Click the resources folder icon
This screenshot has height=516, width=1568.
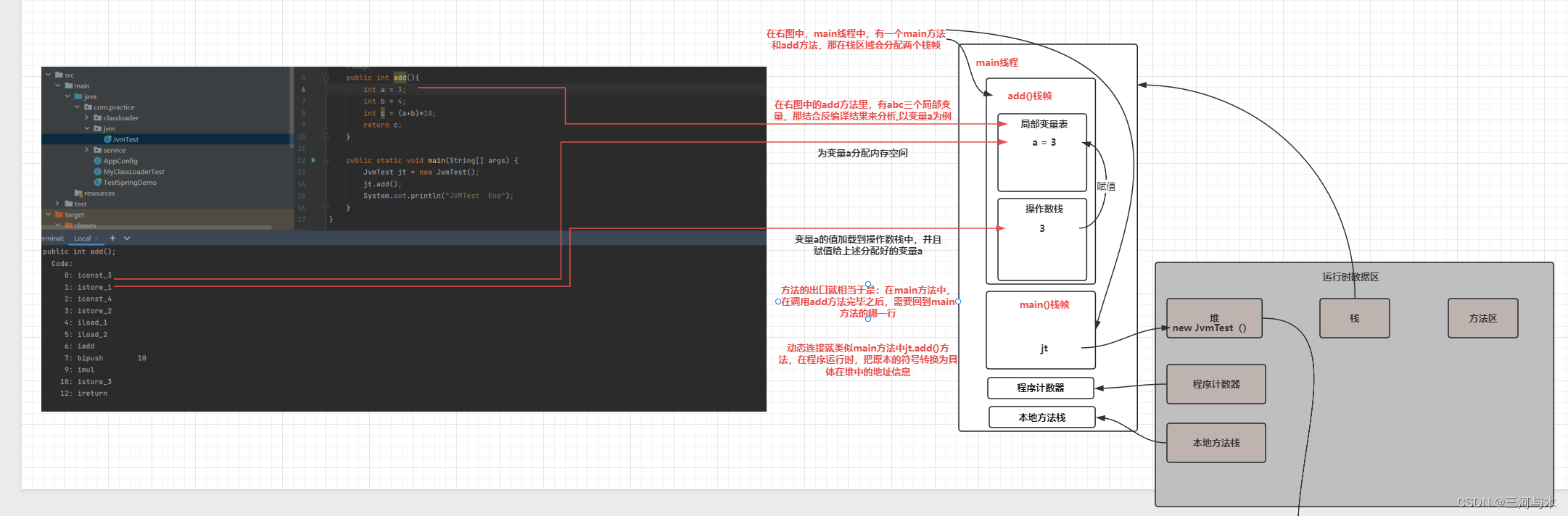pyautogui.click(x=78, y=193)
